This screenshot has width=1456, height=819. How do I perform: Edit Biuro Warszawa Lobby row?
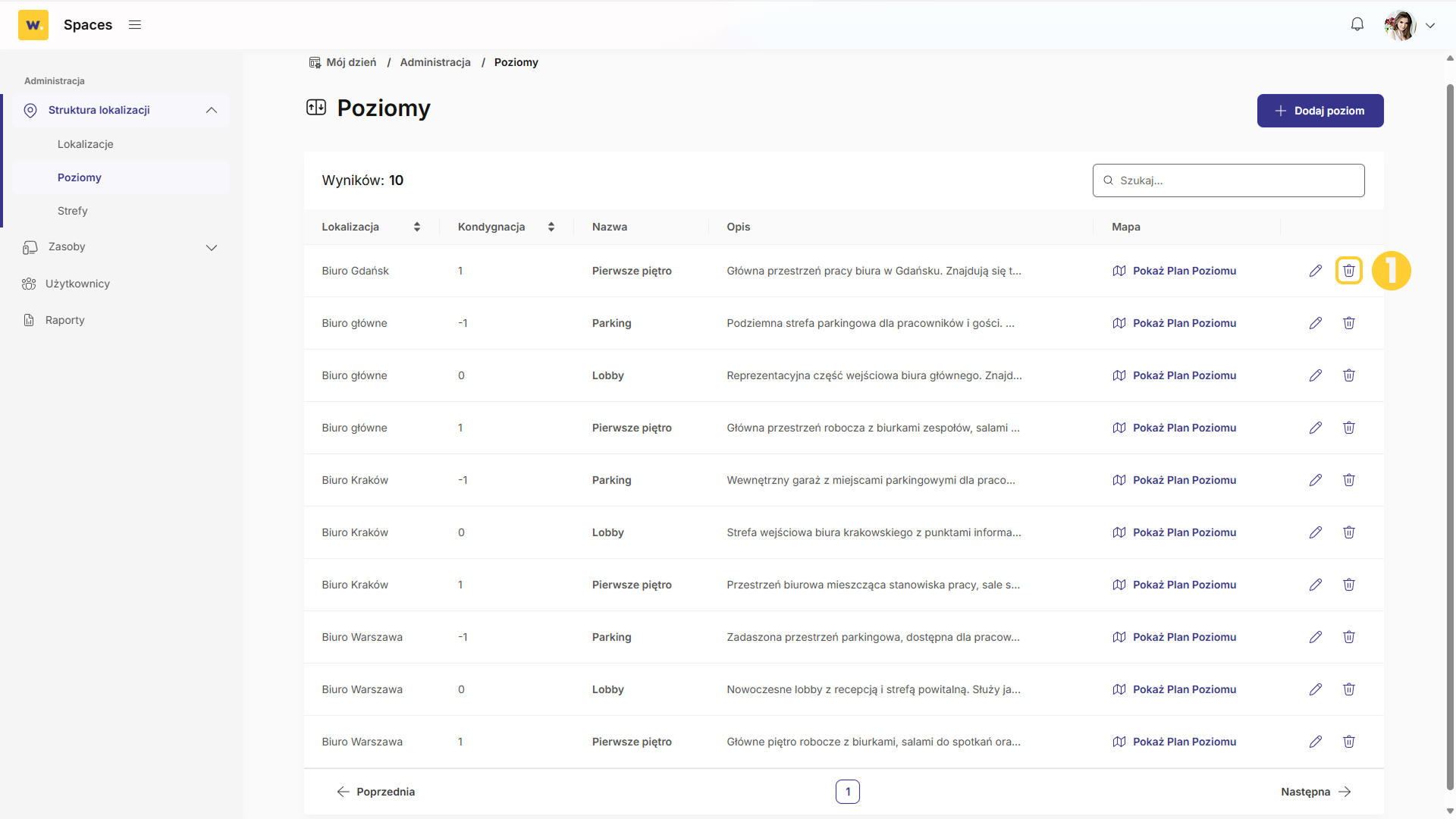click(x=1316, y=689)
